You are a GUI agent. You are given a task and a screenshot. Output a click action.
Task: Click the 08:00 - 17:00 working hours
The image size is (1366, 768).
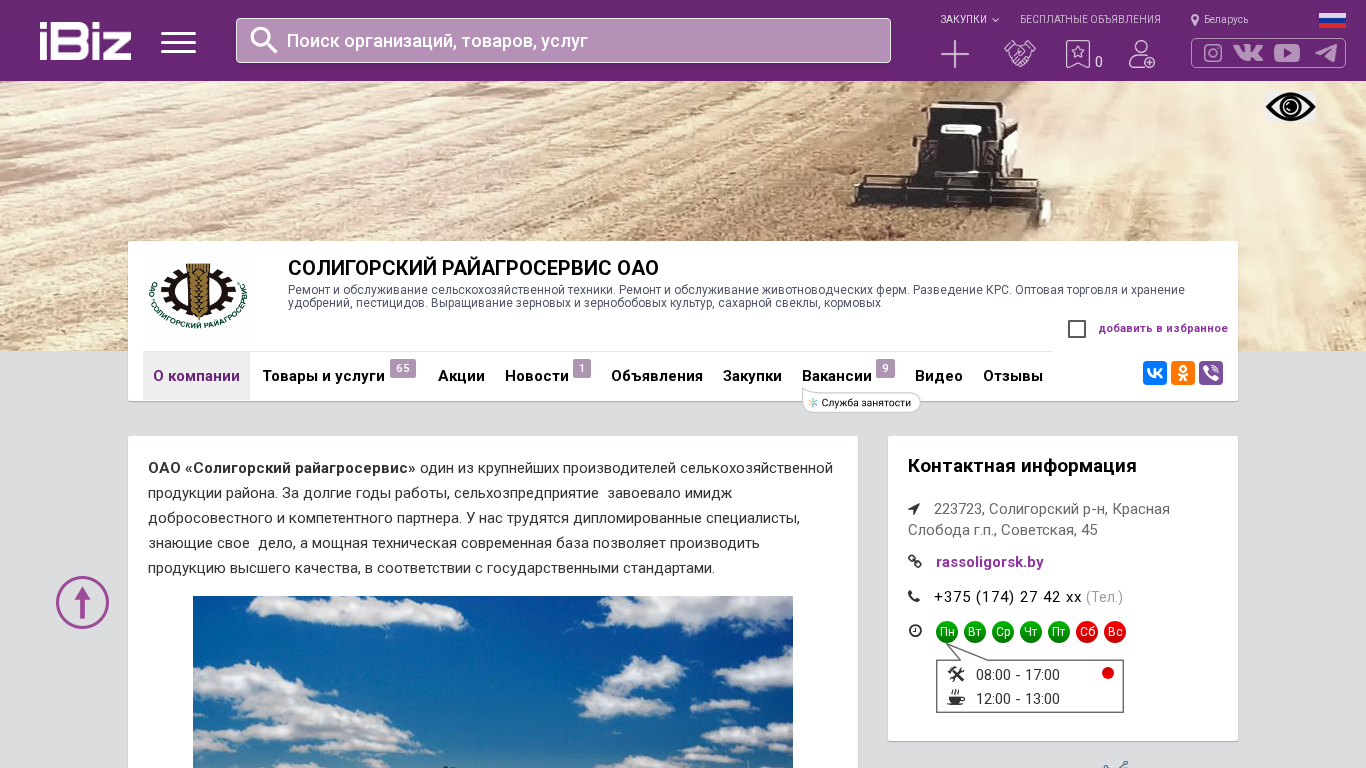(1018, 675)
